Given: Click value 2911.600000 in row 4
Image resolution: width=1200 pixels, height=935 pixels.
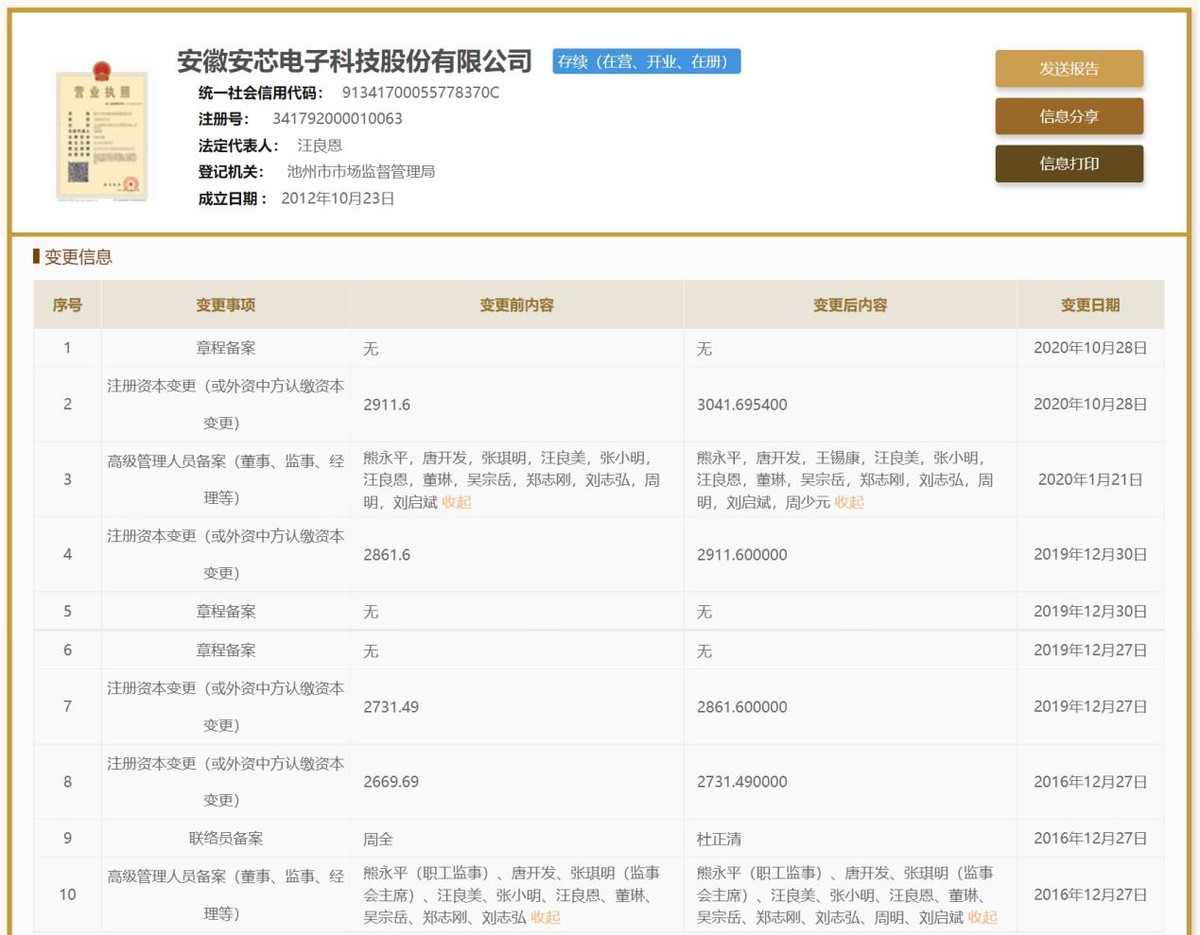Looking at the screenshot, I should coord(742,554).
